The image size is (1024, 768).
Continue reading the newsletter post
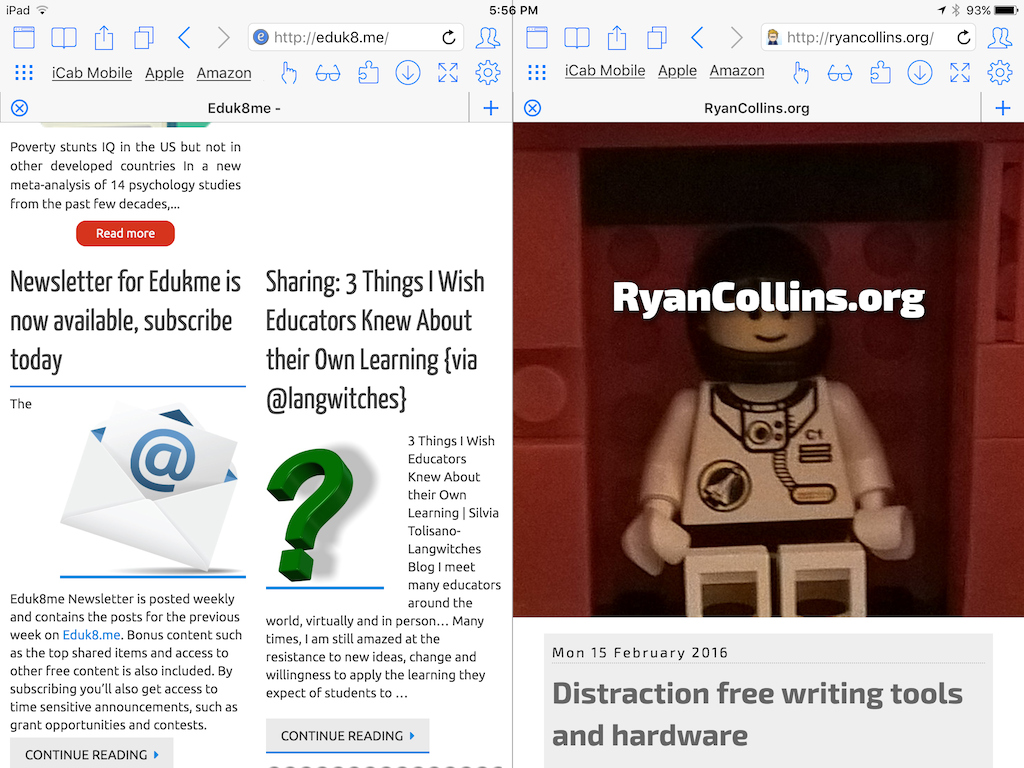point(91,754)
